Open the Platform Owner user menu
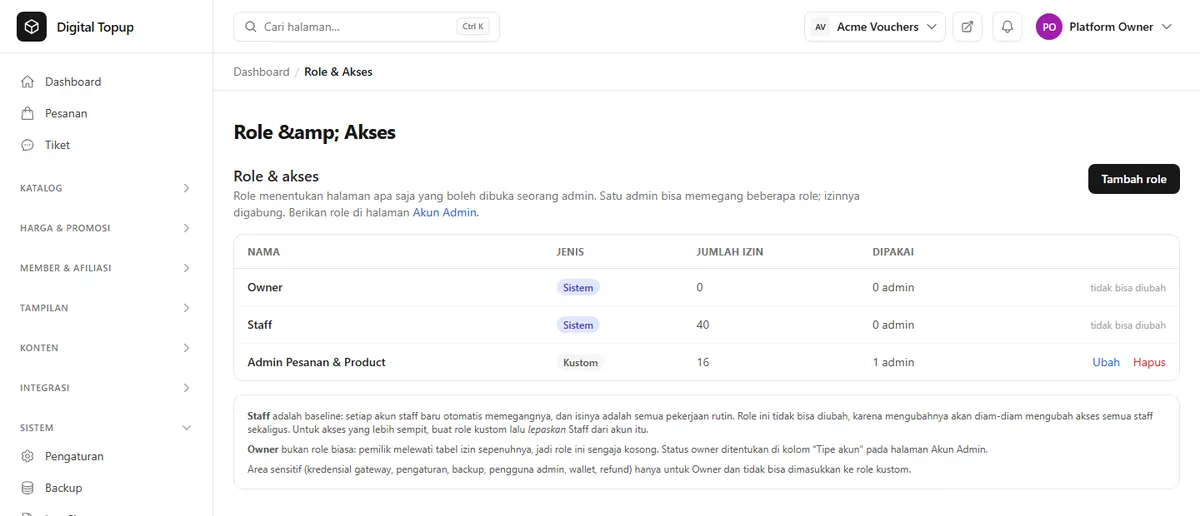The width and height of the screenshot is (1200, 516). click(x=1104, y=27)
